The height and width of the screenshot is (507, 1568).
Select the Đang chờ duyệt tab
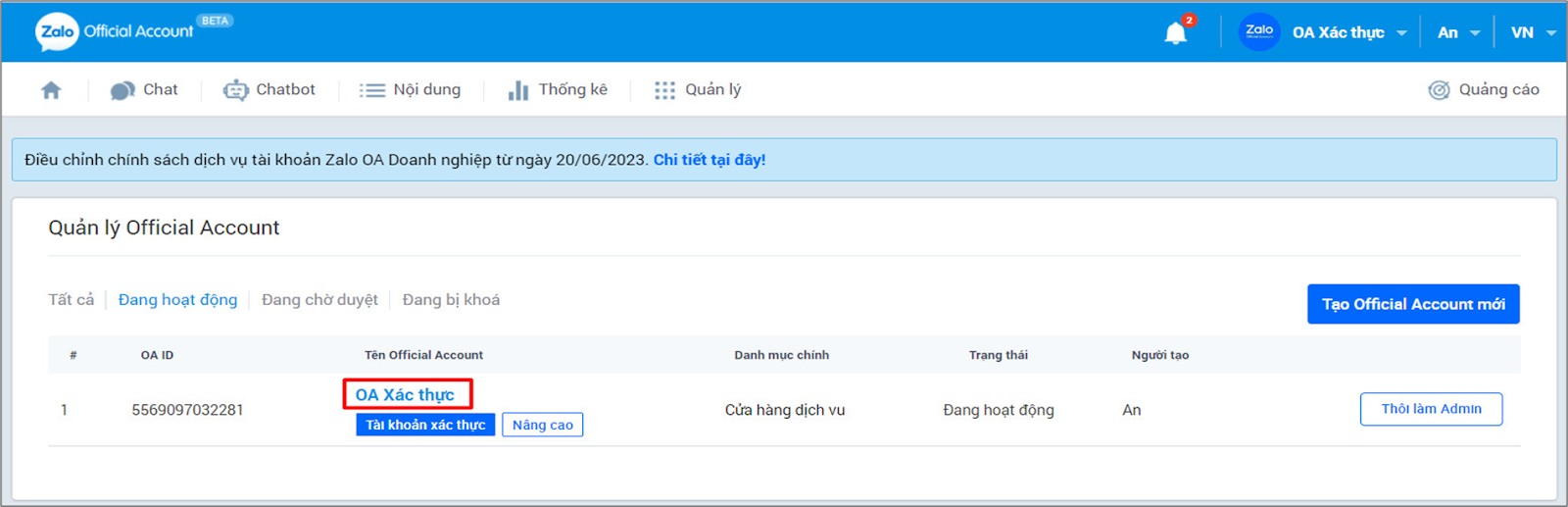pyautogui.click(x=319, y=300)
